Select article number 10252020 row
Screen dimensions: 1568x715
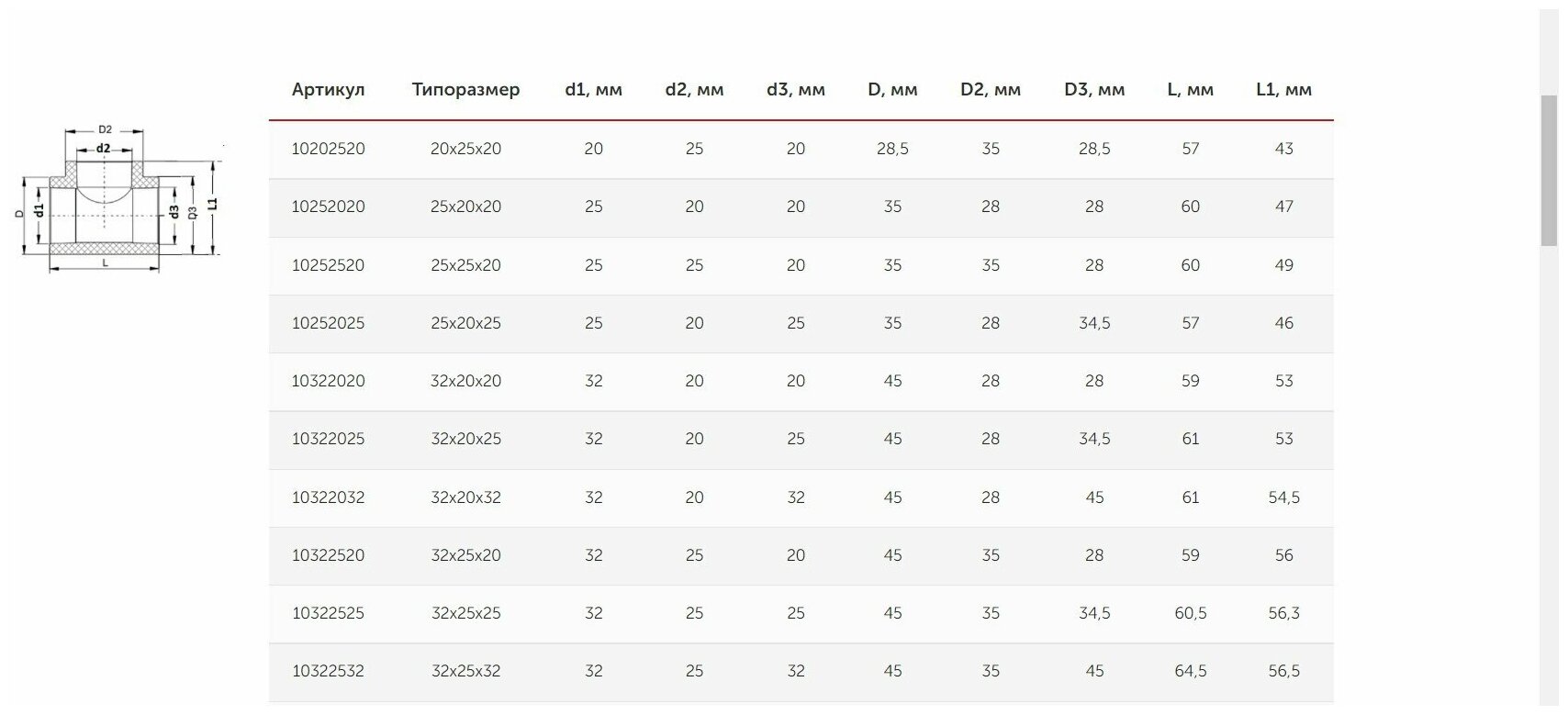[x=328, y=207]
